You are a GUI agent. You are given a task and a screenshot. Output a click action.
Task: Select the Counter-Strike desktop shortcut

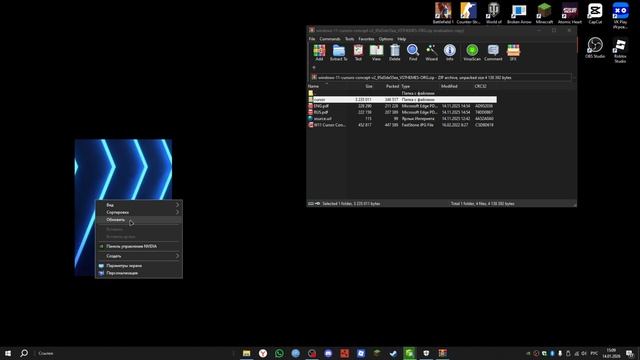[468, 13]
